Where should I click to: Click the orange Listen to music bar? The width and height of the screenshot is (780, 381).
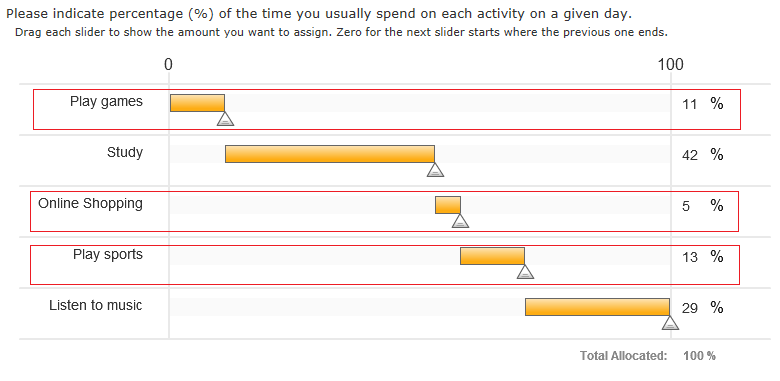[x=597, y=307]
